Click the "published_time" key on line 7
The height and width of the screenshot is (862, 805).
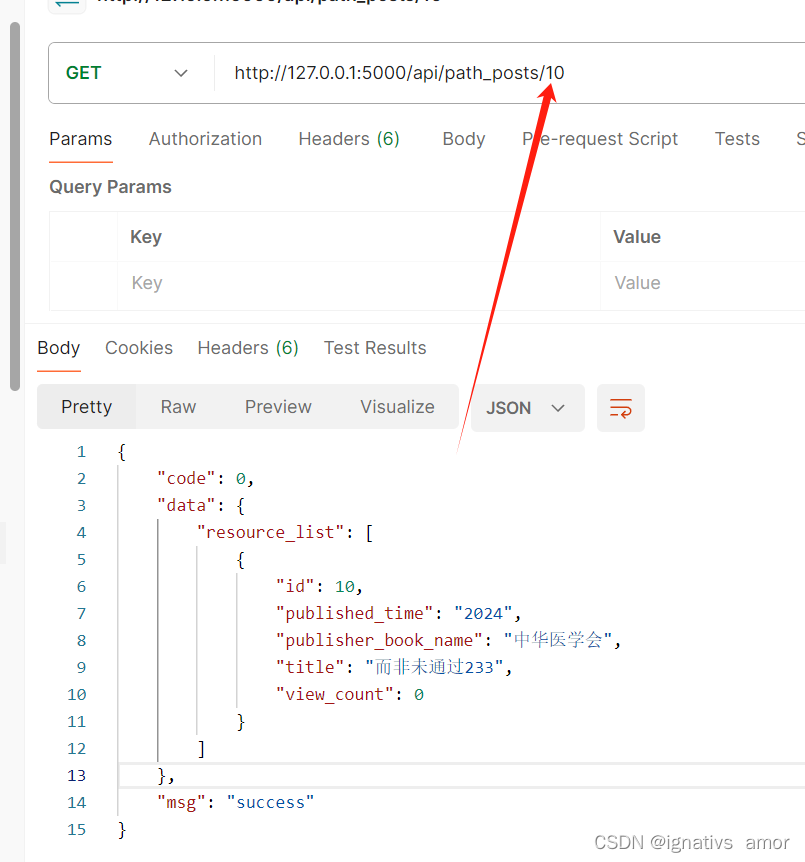pyautogui.click(x=355, y=613)
